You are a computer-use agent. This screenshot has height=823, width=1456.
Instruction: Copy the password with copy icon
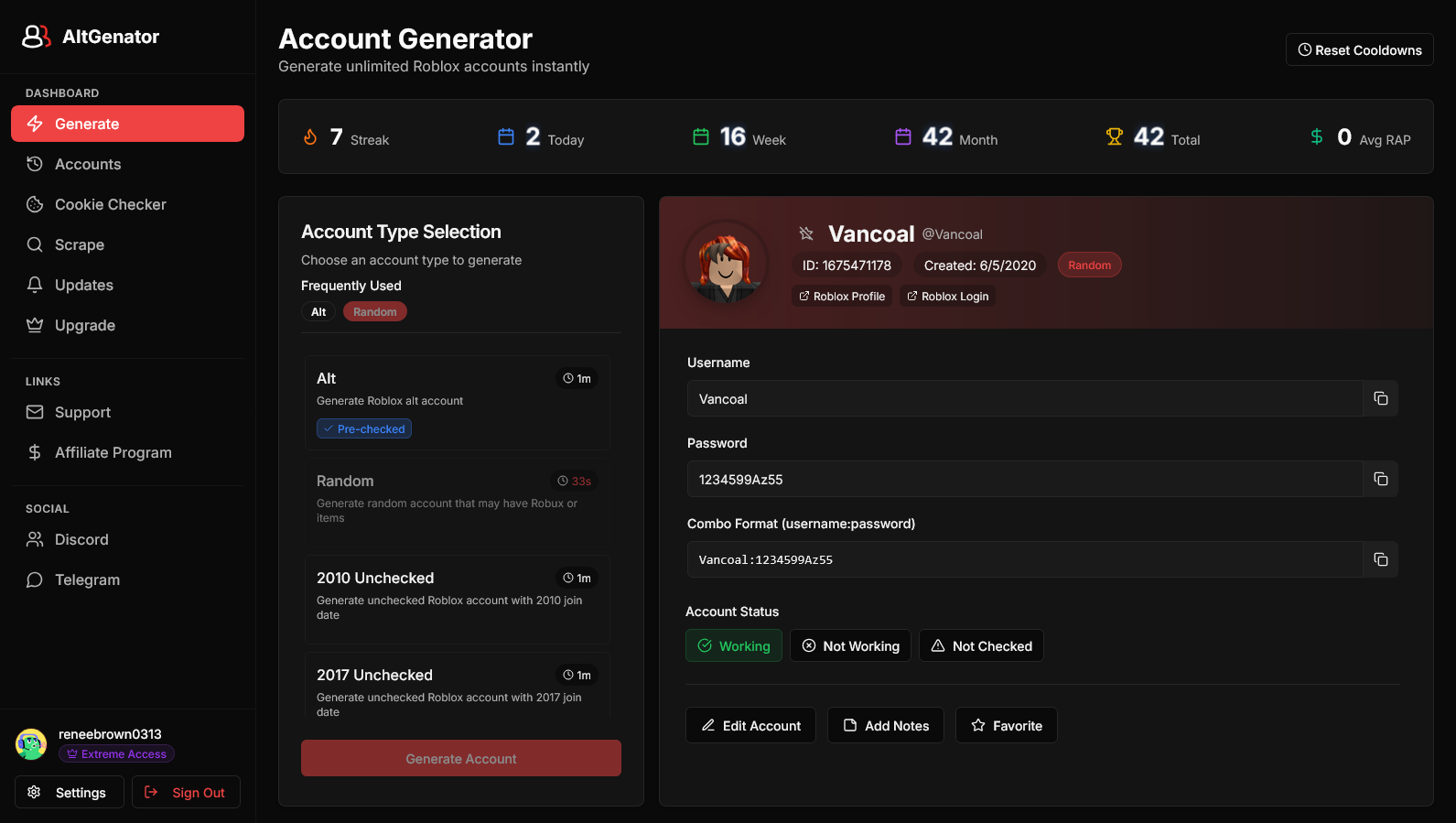[1381, 479]
